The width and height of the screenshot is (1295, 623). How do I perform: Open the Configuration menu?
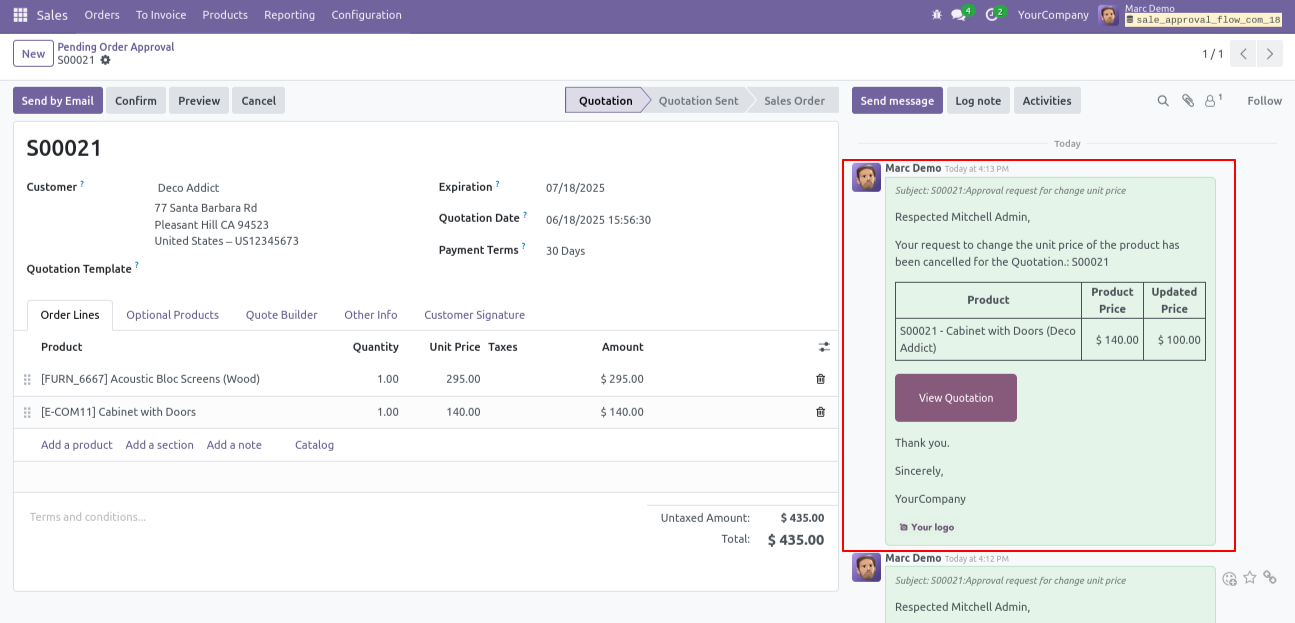(367, 15)
